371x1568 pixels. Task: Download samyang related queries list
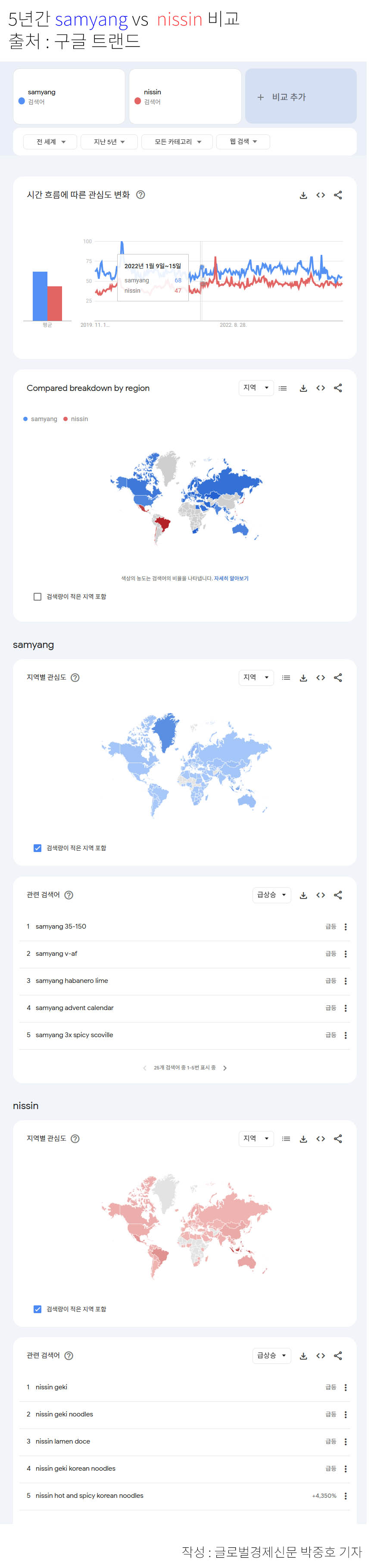[x=306, y=905]
